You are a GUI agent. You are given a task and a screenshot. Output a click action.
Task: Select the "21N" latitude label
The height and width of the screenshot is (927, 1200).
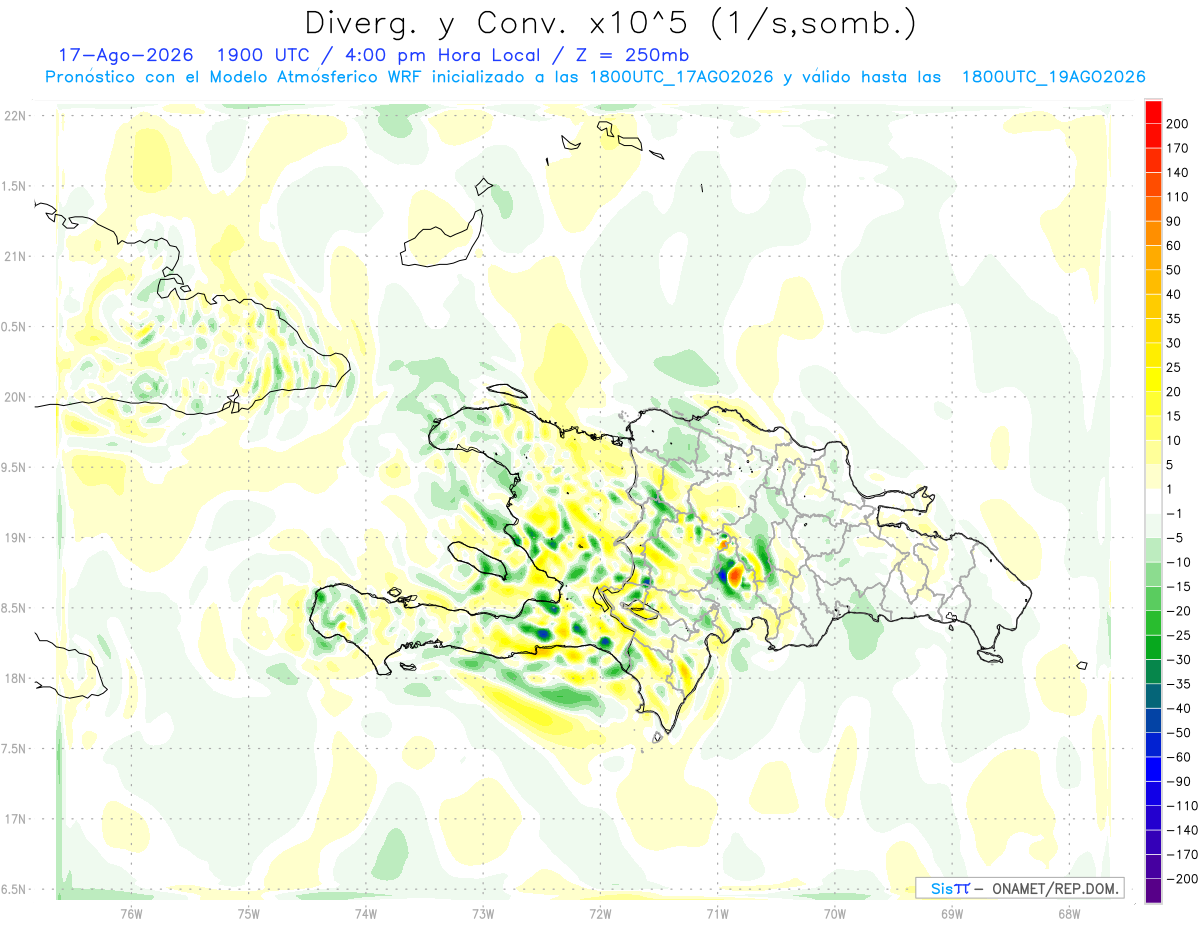click(15, 256)
